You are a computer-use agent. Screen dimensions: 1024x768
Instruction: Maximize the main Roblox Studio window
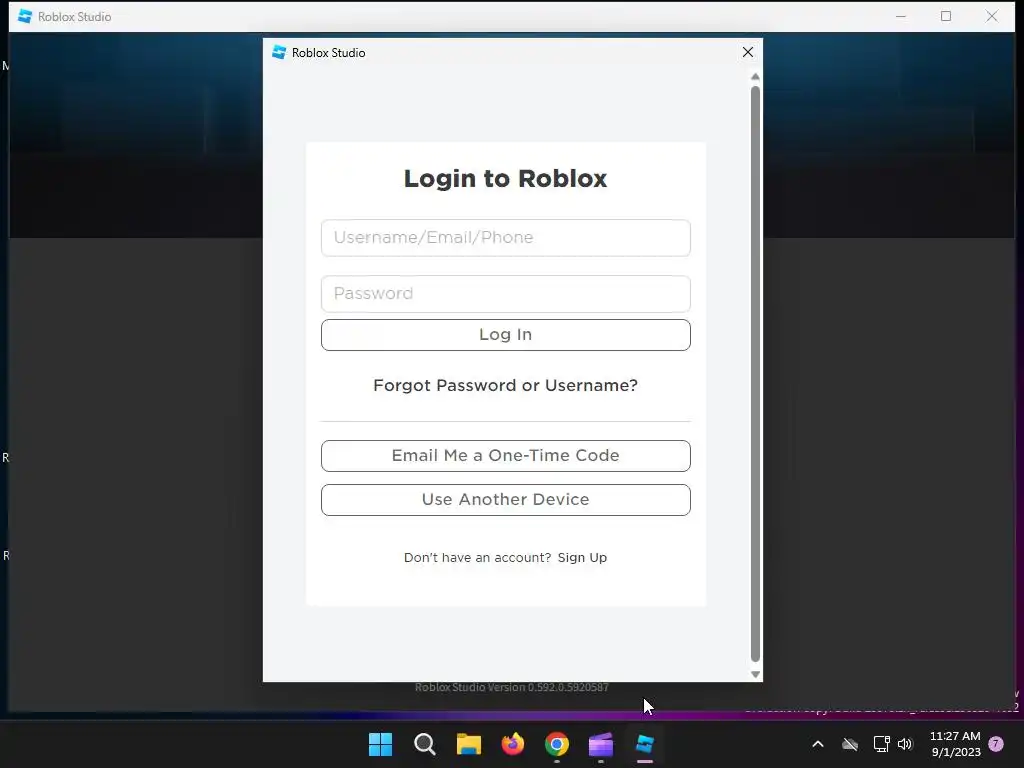click(x=946, y=16)
